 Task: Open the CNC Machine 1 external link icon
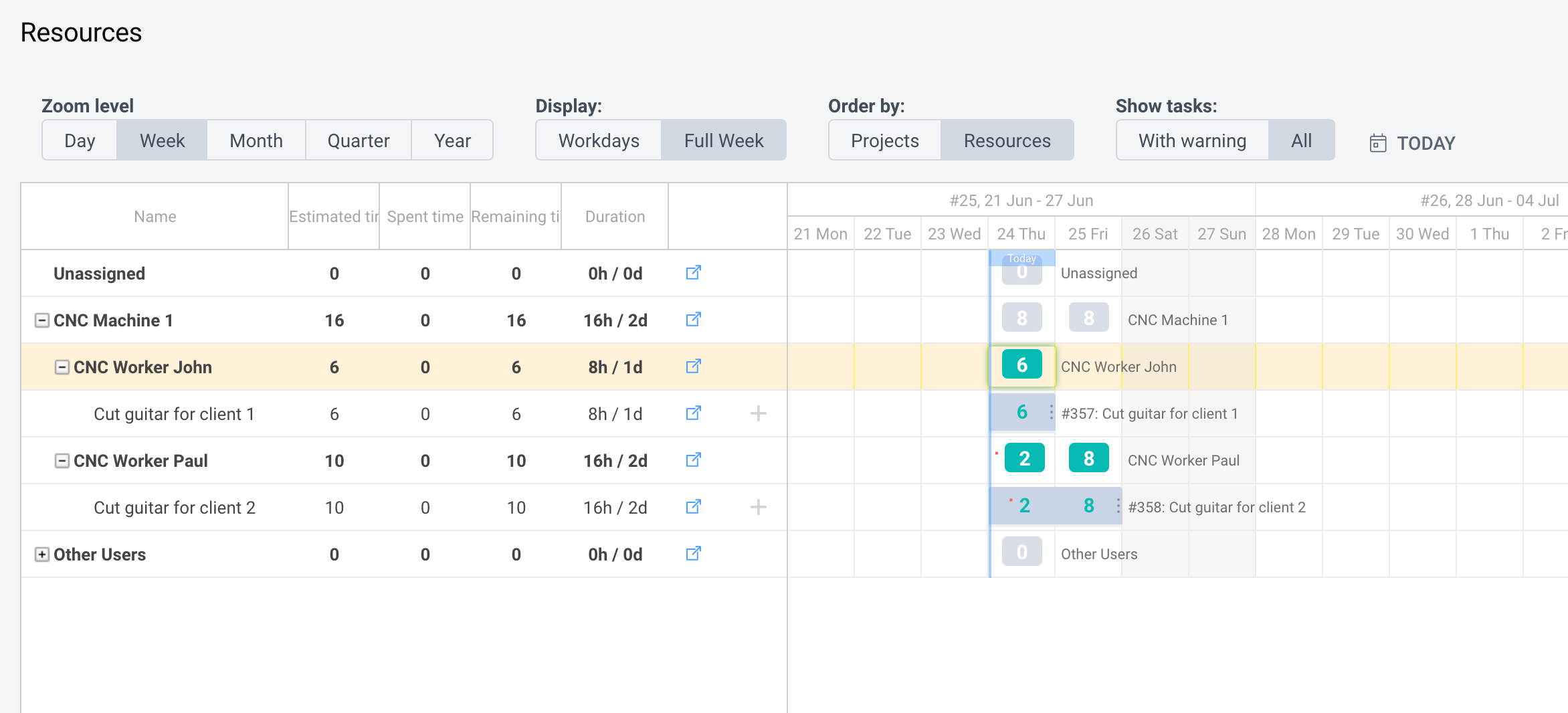(693, 320)
